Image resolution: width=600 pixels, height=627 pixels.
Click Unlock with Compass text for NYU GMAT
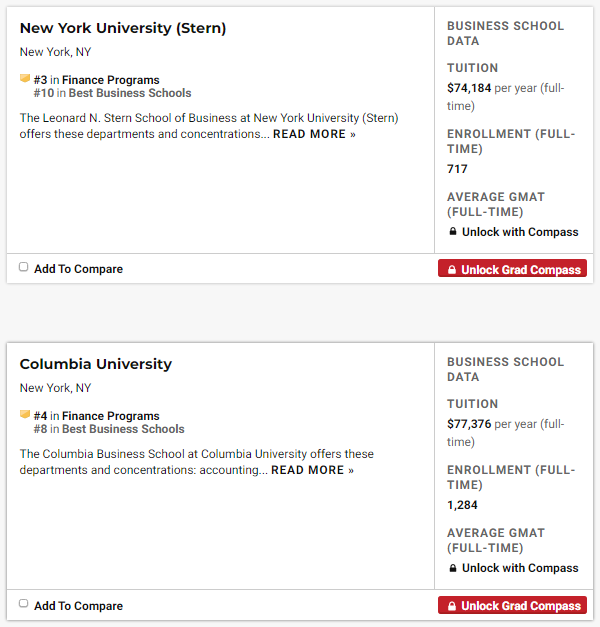[520, 232]
